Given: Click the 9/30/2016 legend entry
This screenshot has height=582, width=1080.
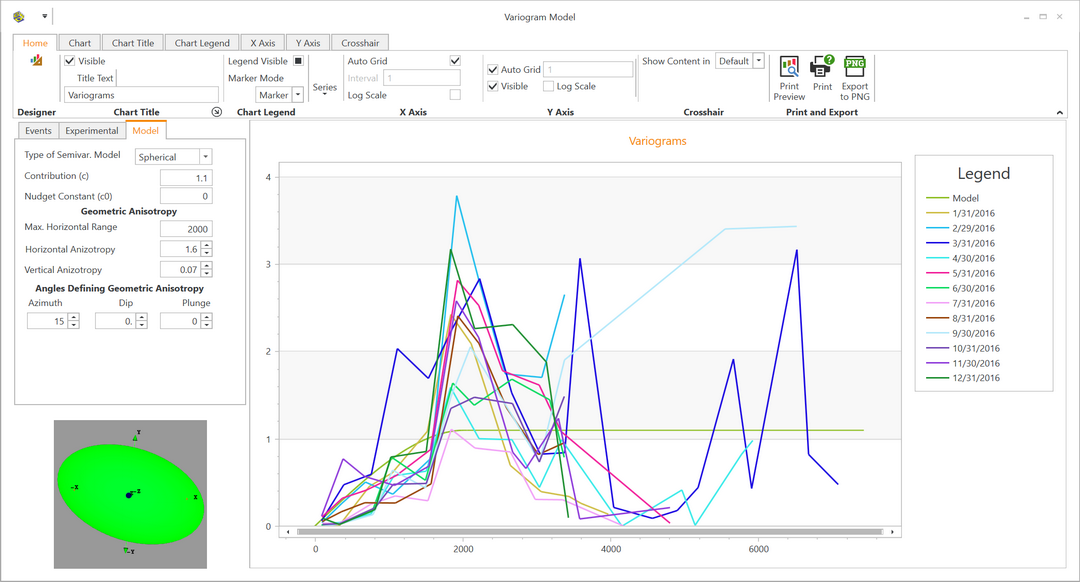Looking at the screenshot, I should [960, 333].
